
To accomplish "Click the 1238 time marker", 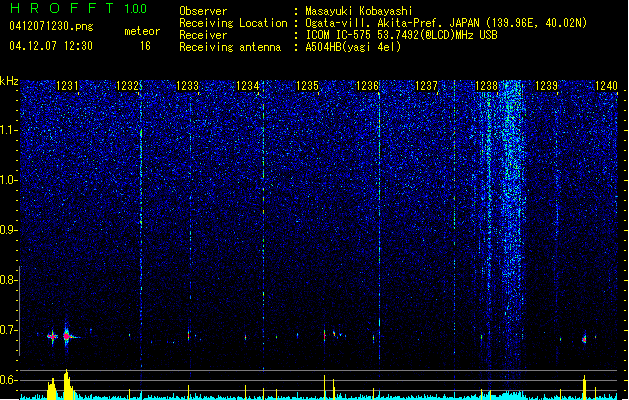I will pyautogui.click(x=487, y=86).
